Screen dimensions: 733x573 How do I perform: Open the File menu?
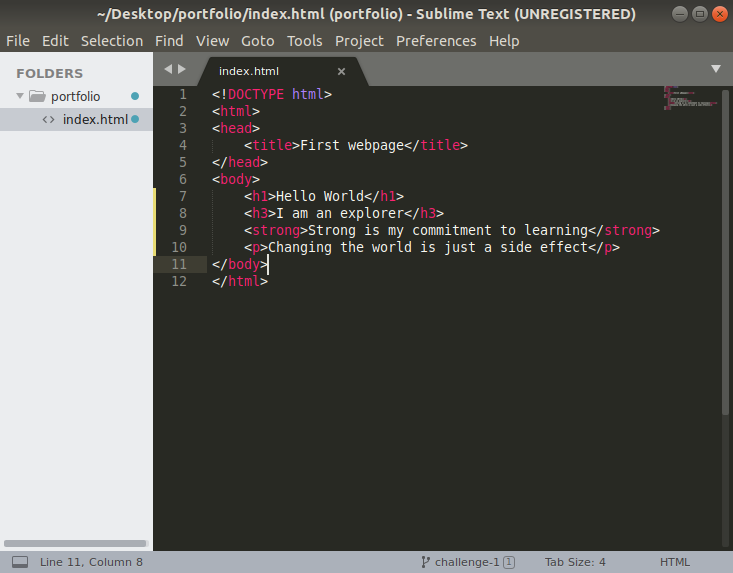coord(18,41)
